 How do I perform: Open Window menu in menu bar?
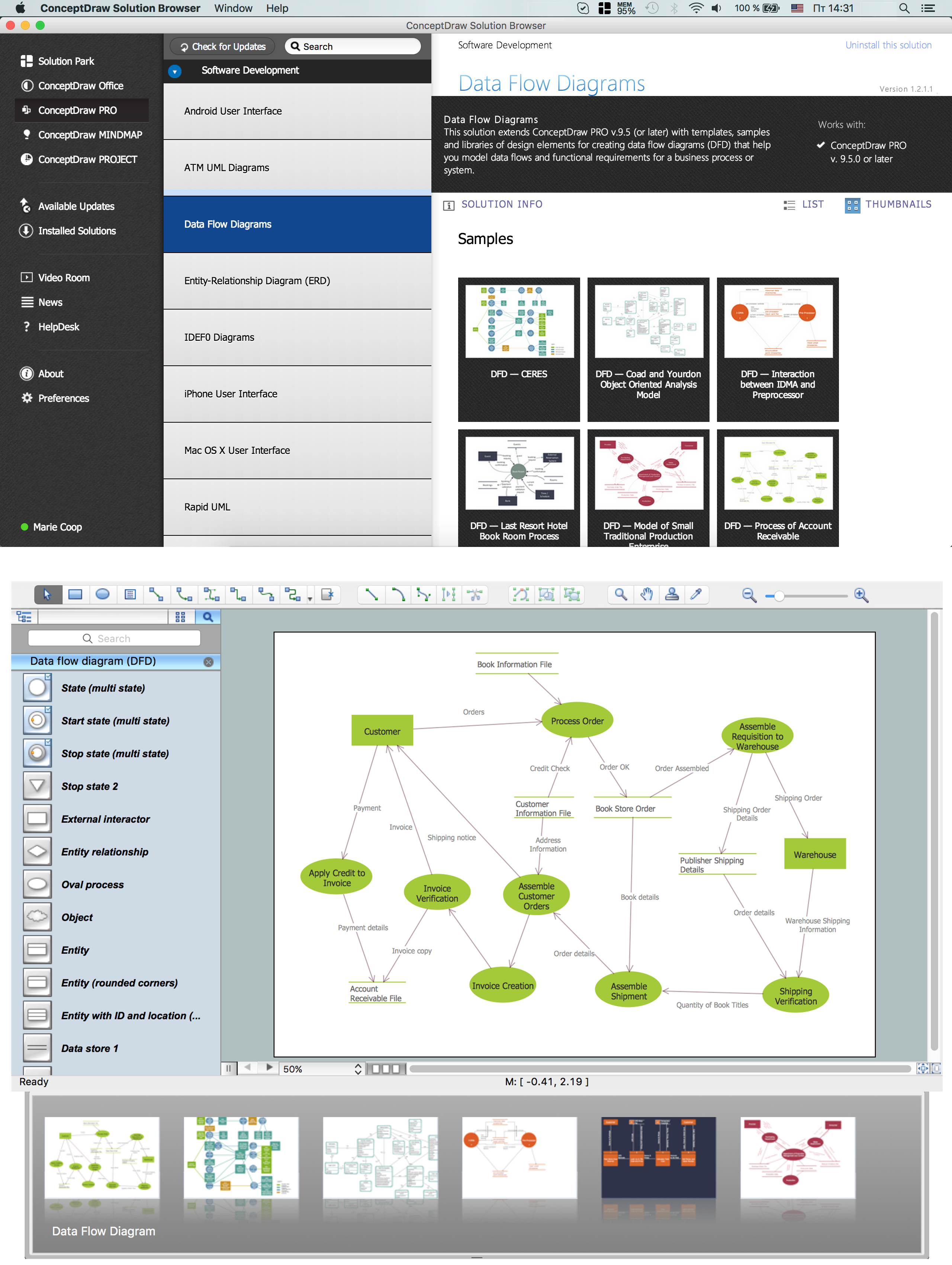233,8
